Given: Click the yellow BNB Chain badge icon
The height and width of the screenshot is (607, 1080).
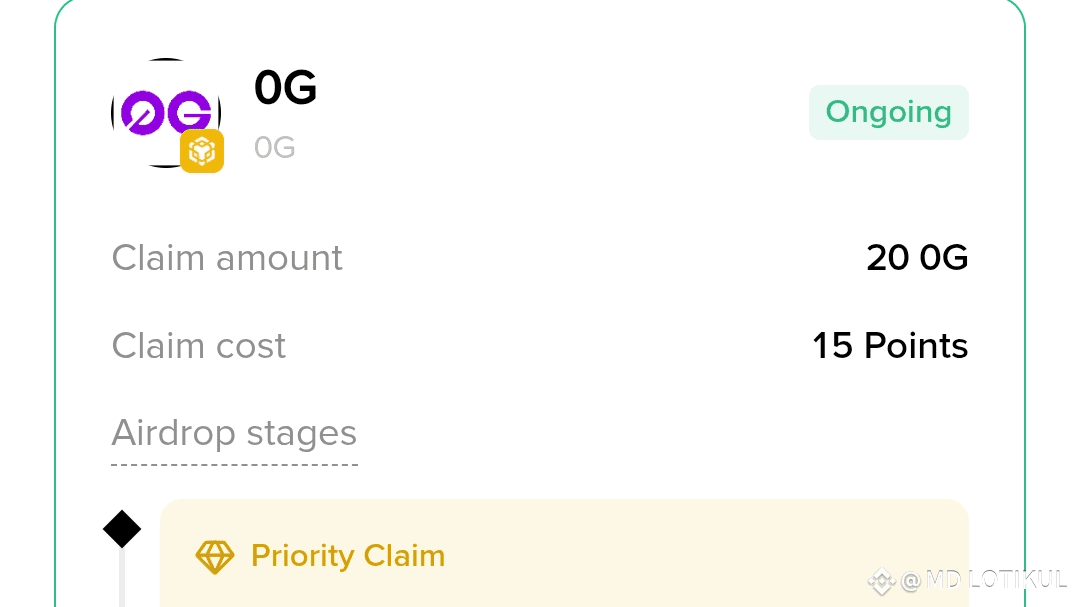Looking at the screenshot, I should pos(202,151).
